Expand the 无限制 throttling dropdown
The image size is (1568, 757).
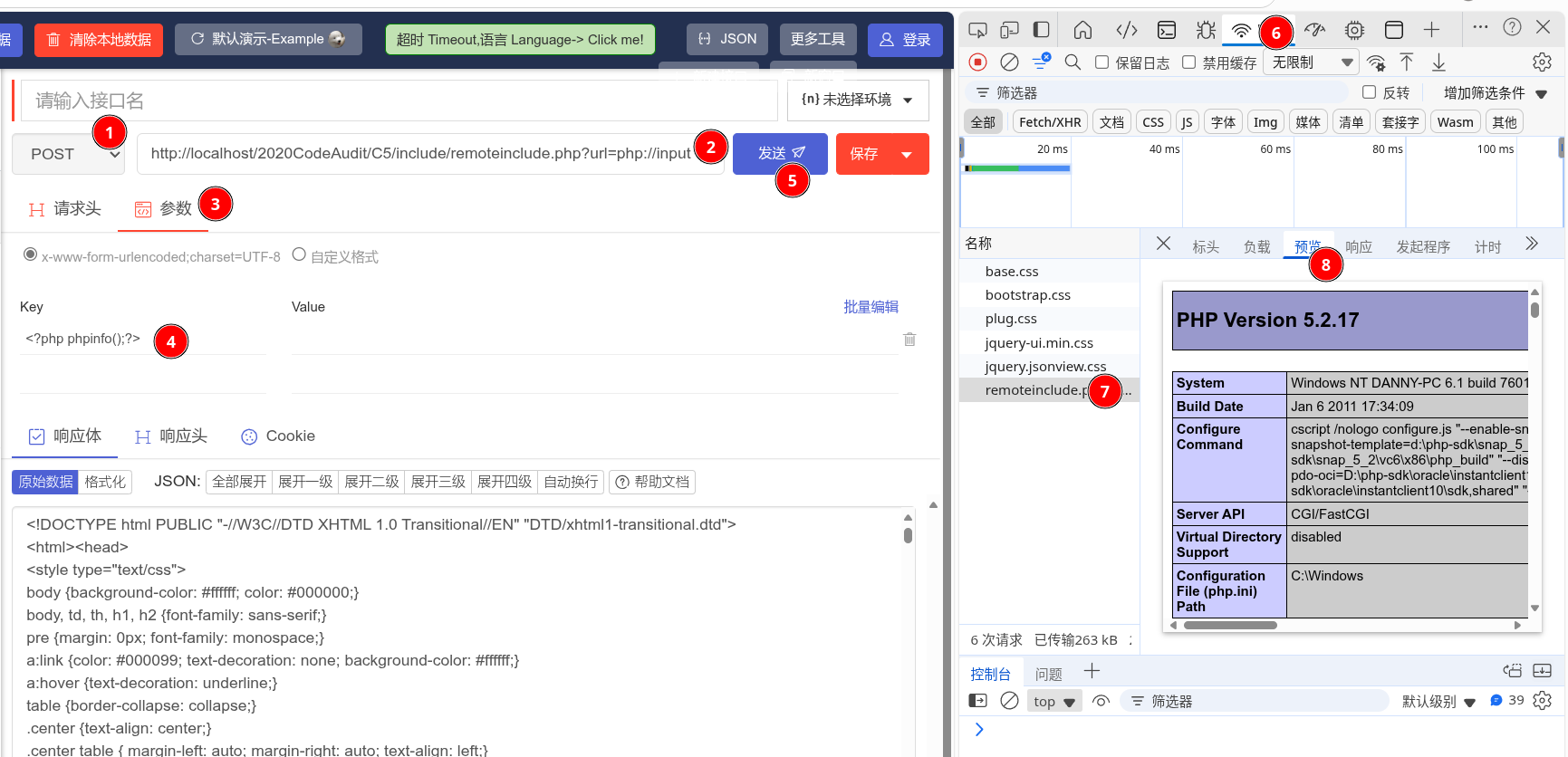pos(1312,62)
